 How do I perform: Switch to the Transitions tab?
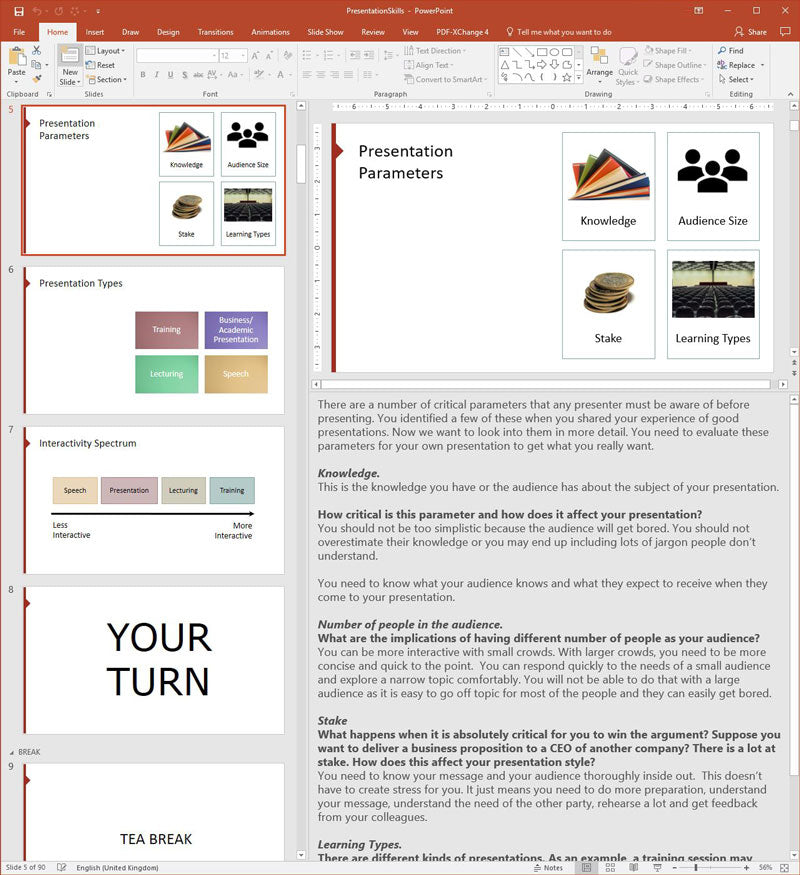tap(215, 32)
